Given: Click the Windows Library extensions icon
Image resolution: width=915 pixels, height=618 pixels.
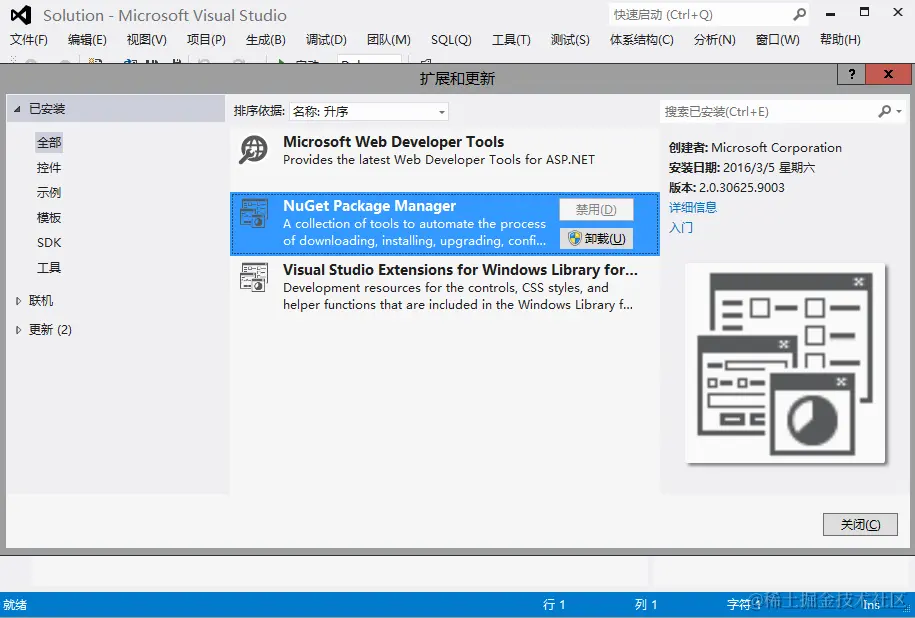Looking at the screenshot, I should tap(254, 277).
